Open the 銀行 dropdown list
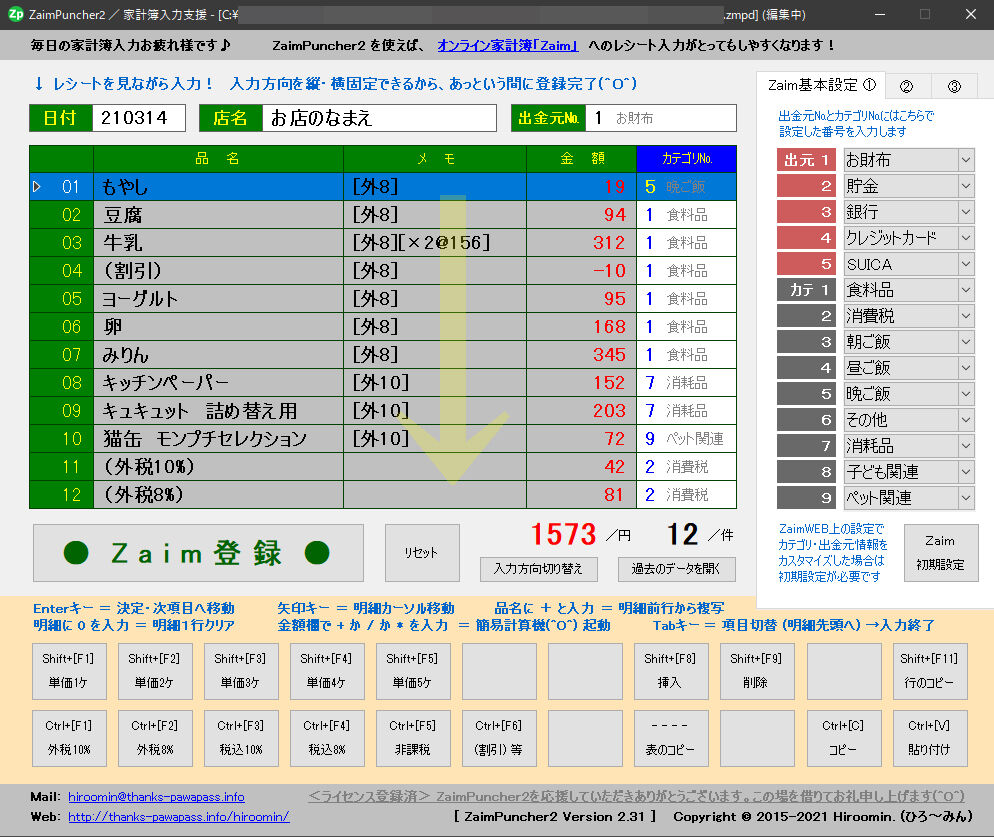This screenshot has height=837, width=994. (x=965, y=212)
